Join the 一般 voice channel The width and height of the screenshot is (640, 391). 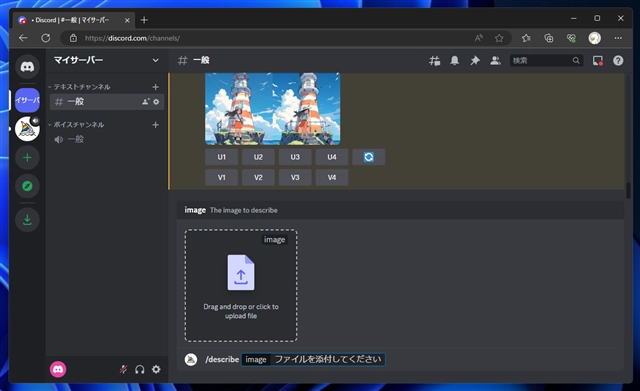point(107,139)
